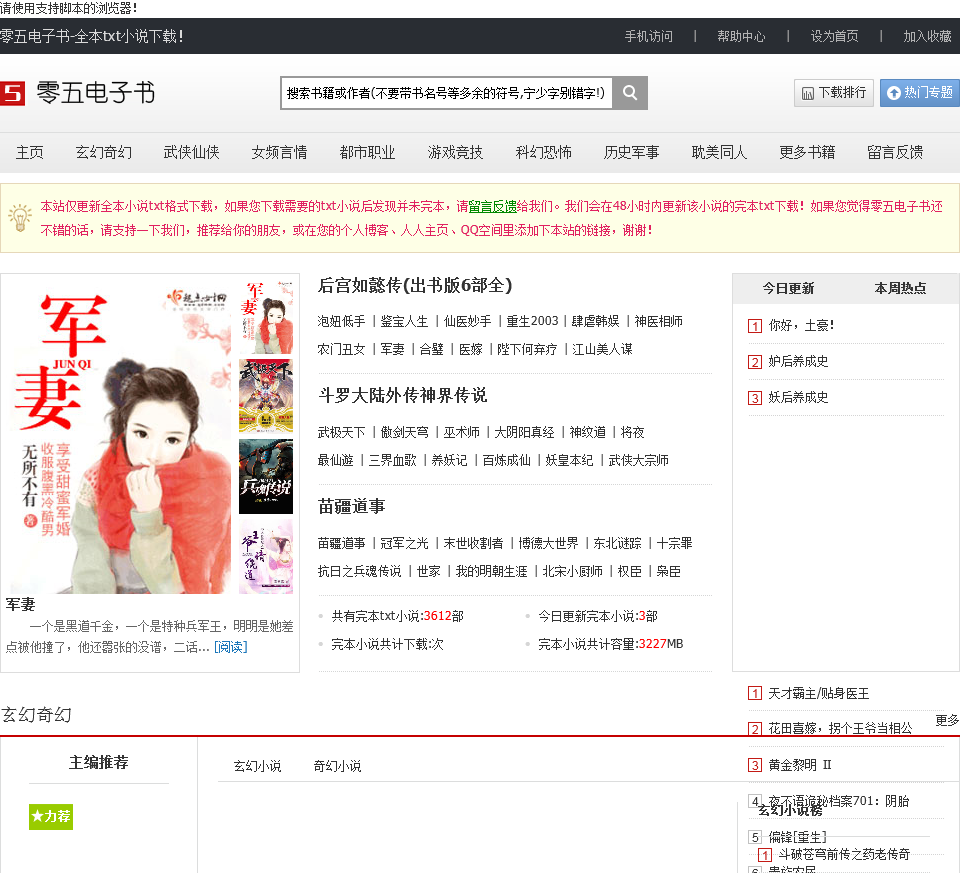Open 下载排行 download ranking button
Viewport: 960px width, 873px height.
(x=833, y=93)
